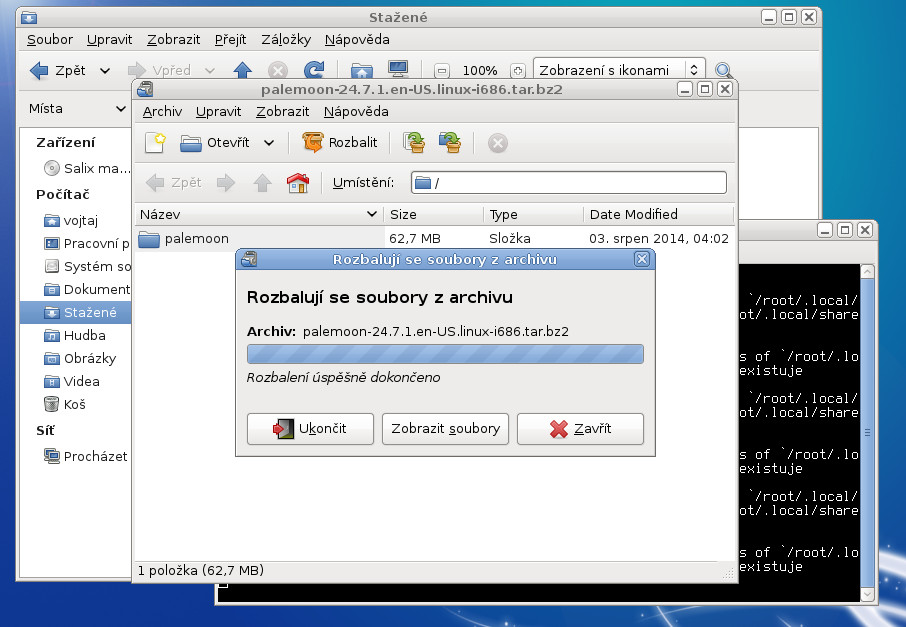This screenshot has height=627, width=906.
Task: Click the extraction progress bar
Action: pyautogui.click(x=445, y=354)
